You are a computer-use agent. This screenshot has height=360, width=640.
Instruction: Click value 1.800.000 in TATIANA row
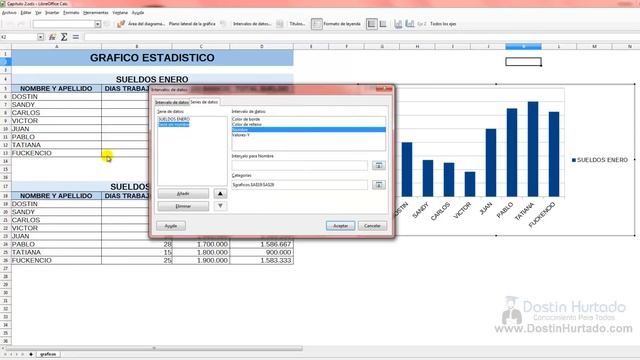pyautogui.click(x=201, y=253)
